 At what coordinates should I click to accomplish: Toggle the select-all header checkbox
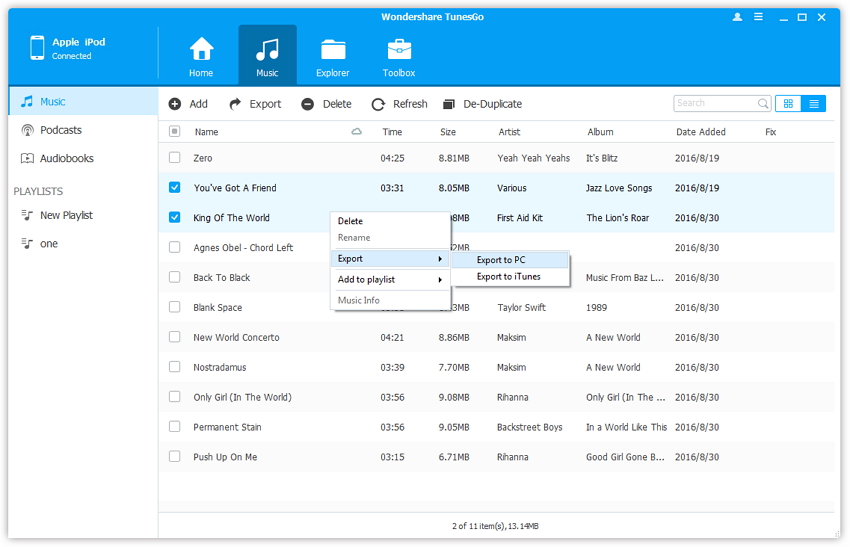[175, 132]
